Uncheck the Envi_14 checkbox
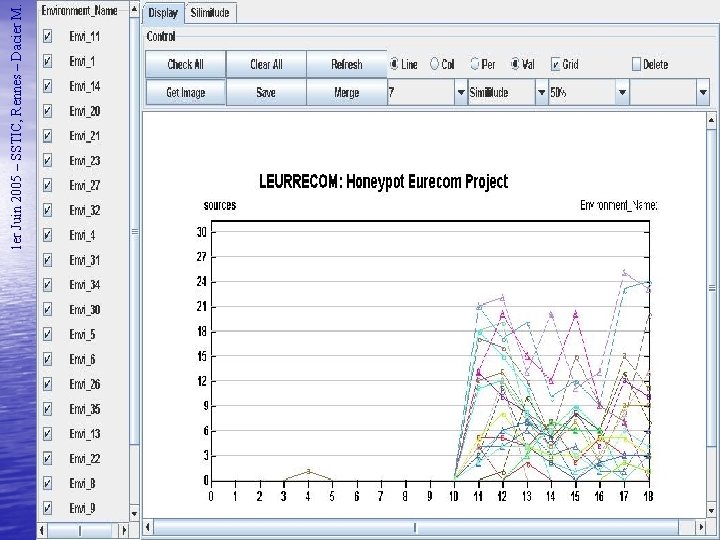Screen dimensions: 720x540 pyautogui.click(x=47, y=86)
